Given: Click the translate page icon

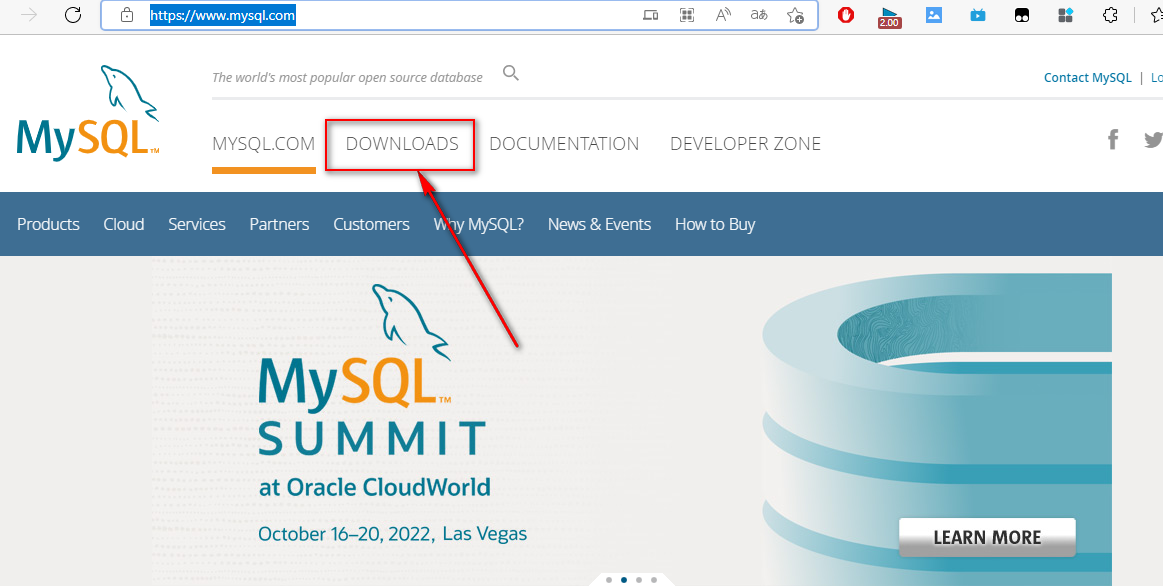Looking at the screenshot, I should coord(759,15).
